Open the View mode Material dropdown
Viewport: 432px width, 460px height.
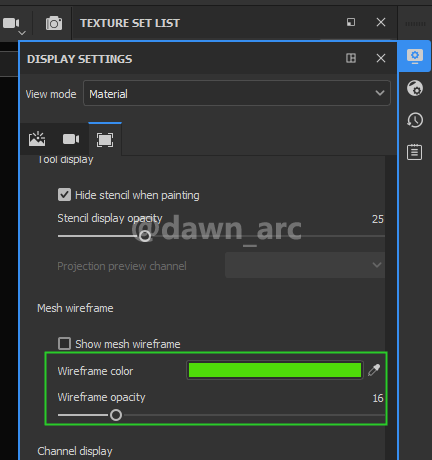[237, 93]
